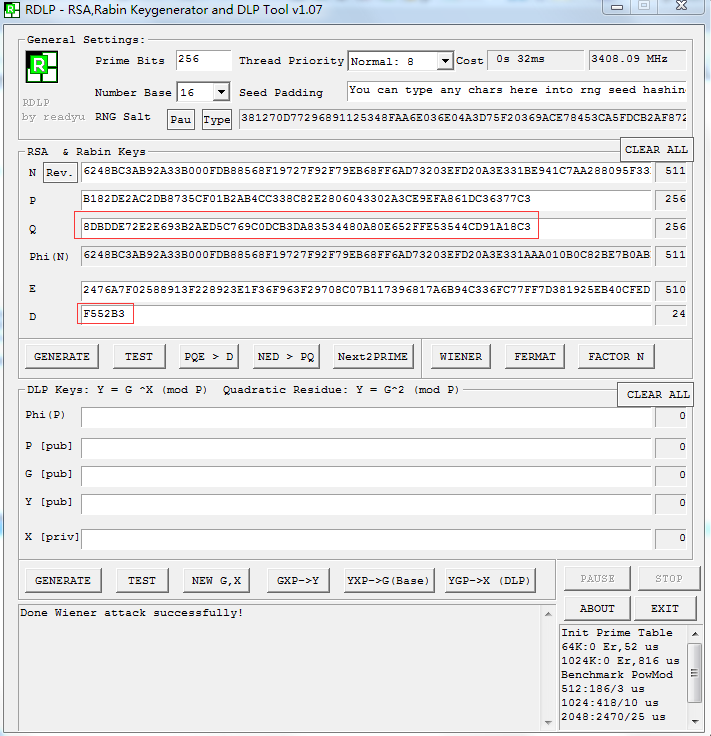Click 'Done Wiener attack successfully!' message
Viewport: 711px width, 736px height.
coord(132,613)
